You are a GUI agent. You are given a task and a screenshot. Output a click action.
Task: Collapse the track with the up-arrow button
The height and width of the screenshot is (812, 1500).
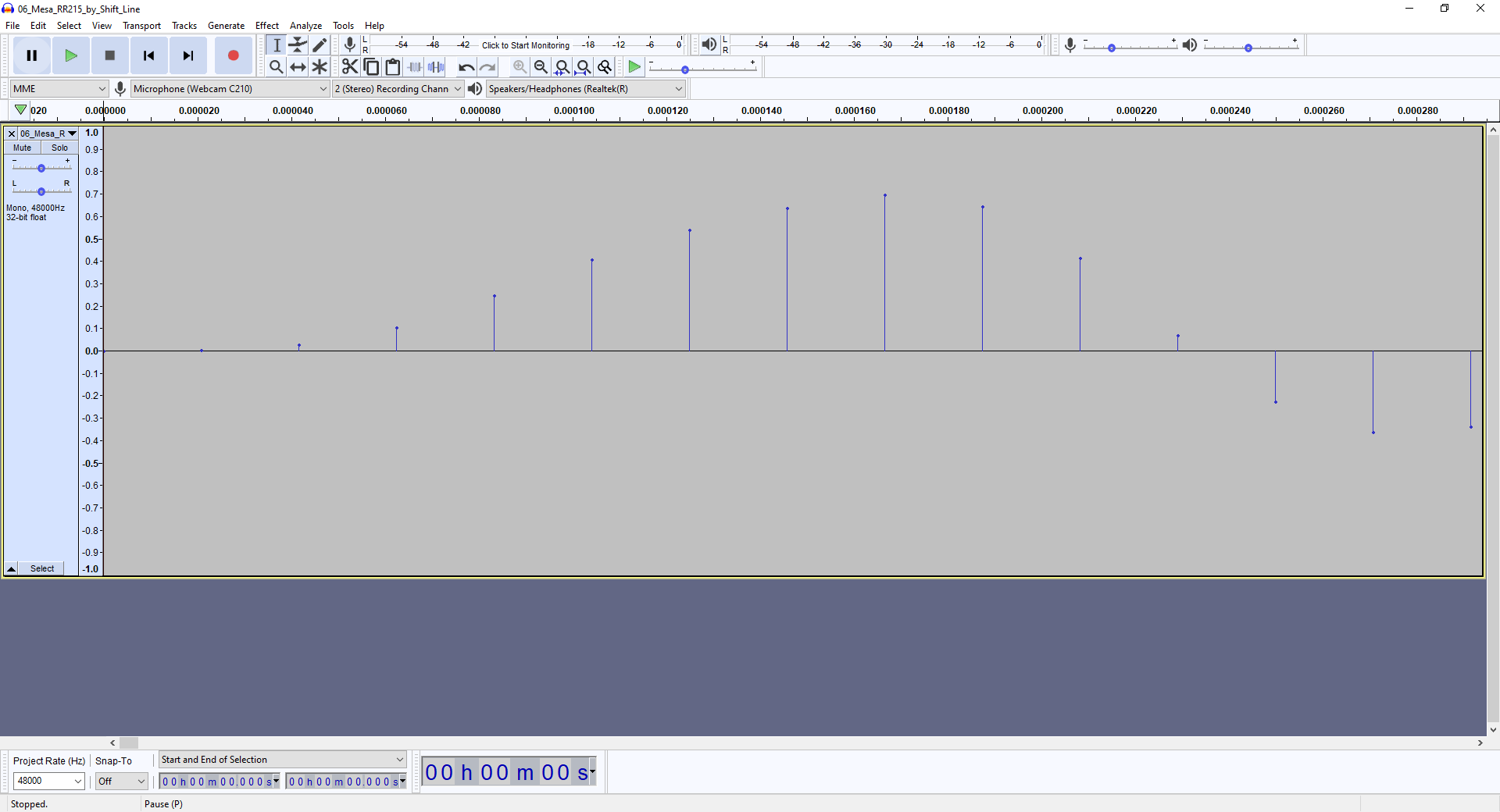pos(11,568)
